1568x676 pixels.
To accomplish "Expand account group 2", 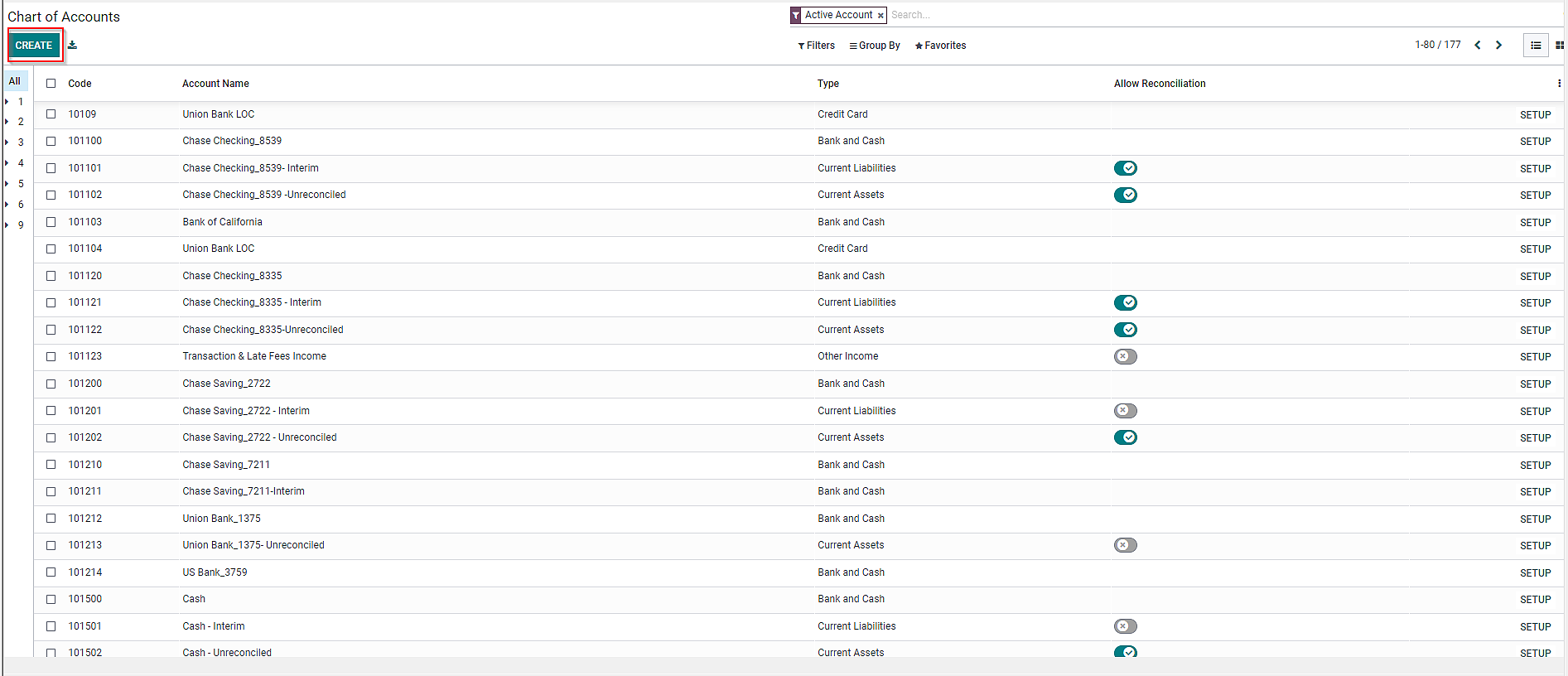I will click(7, 122).
